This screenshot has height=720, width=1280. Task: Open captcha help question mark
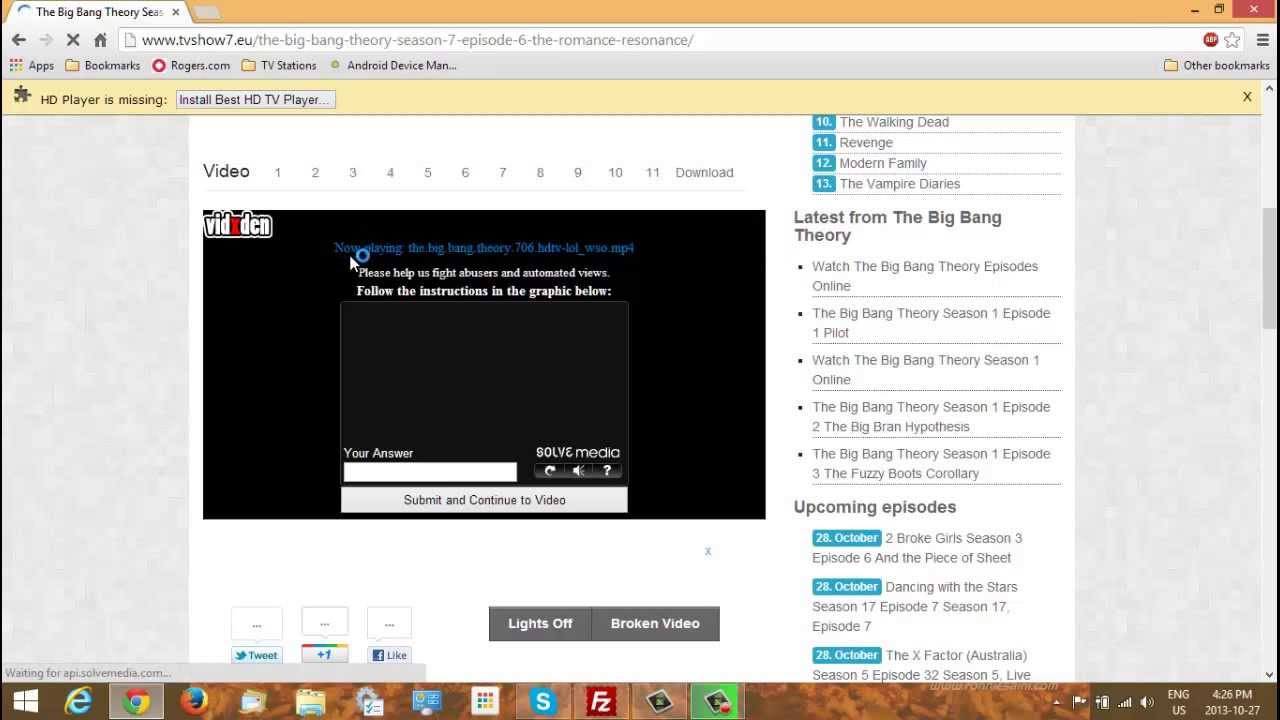606,471
